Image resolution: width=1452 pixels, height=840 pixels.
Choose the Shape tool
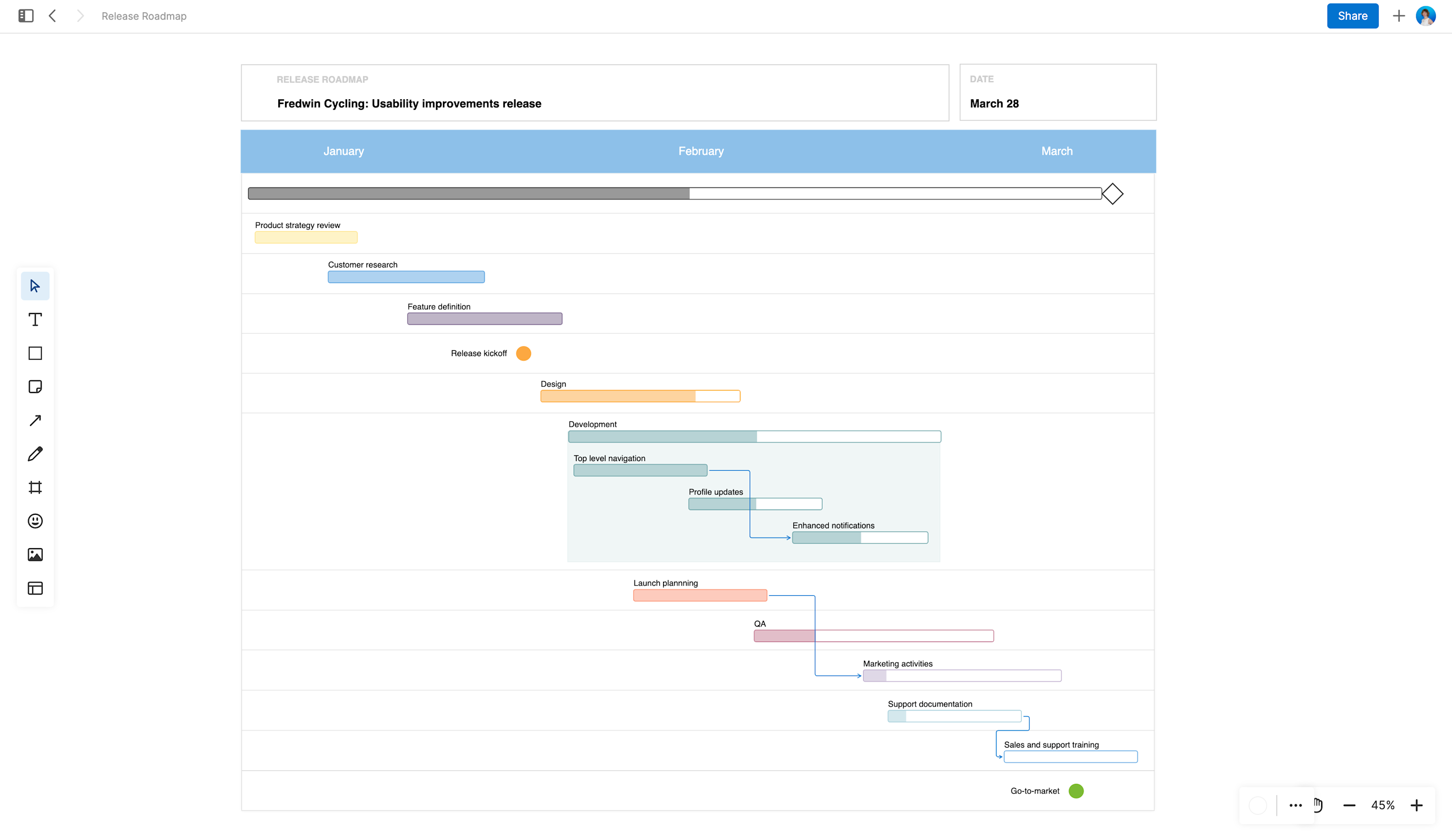pos(35,353)
